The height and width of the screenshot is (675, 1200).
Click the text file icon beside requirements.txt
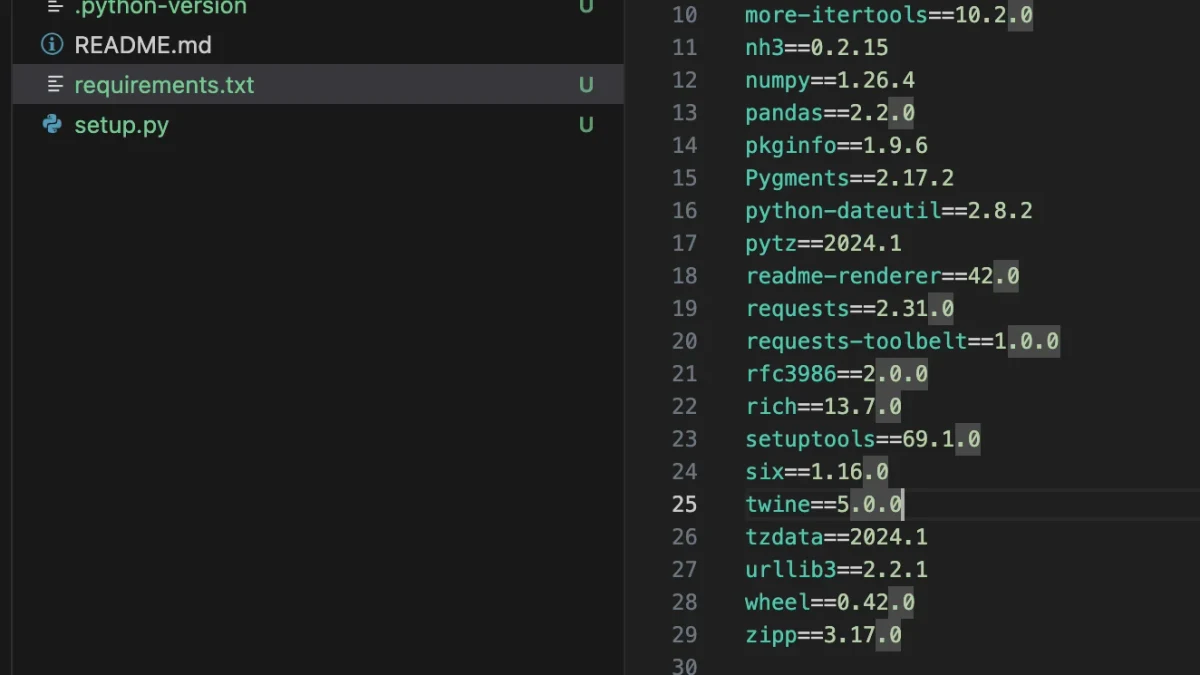click(x=55, y=85)
